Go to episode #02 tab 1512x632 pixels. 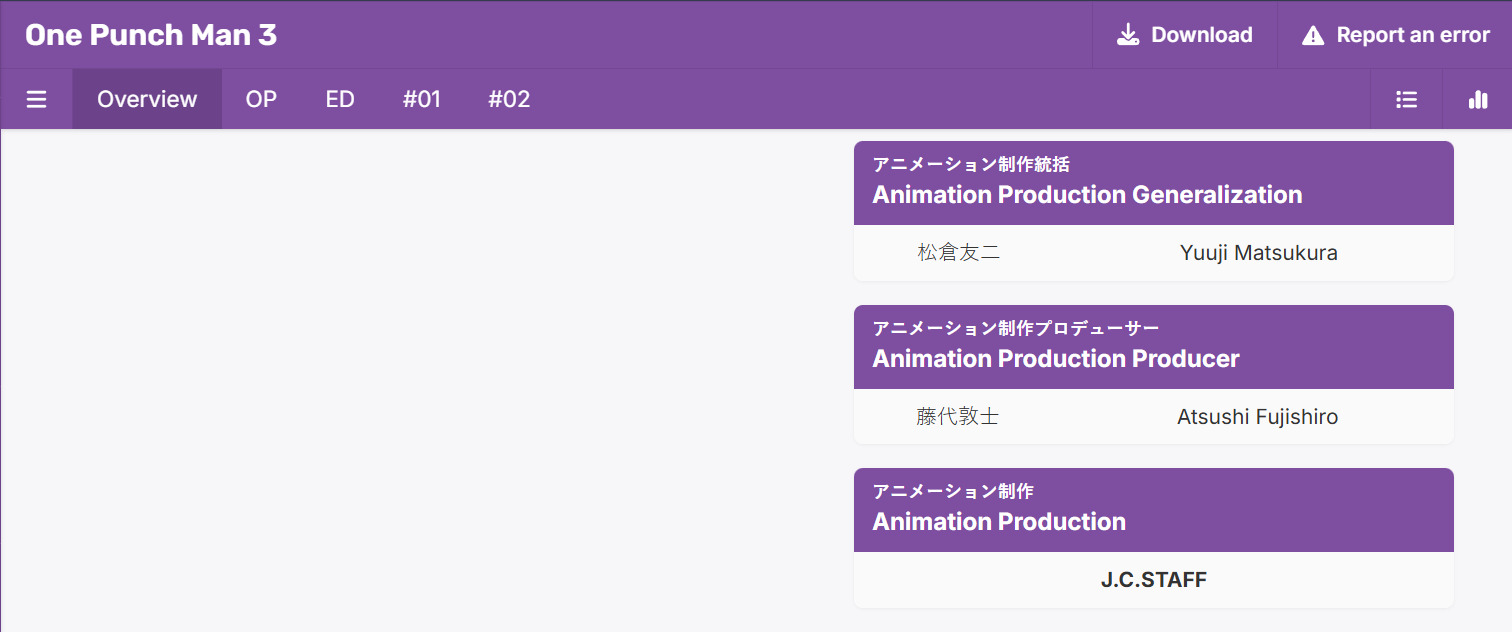click(x=509, y=99)
